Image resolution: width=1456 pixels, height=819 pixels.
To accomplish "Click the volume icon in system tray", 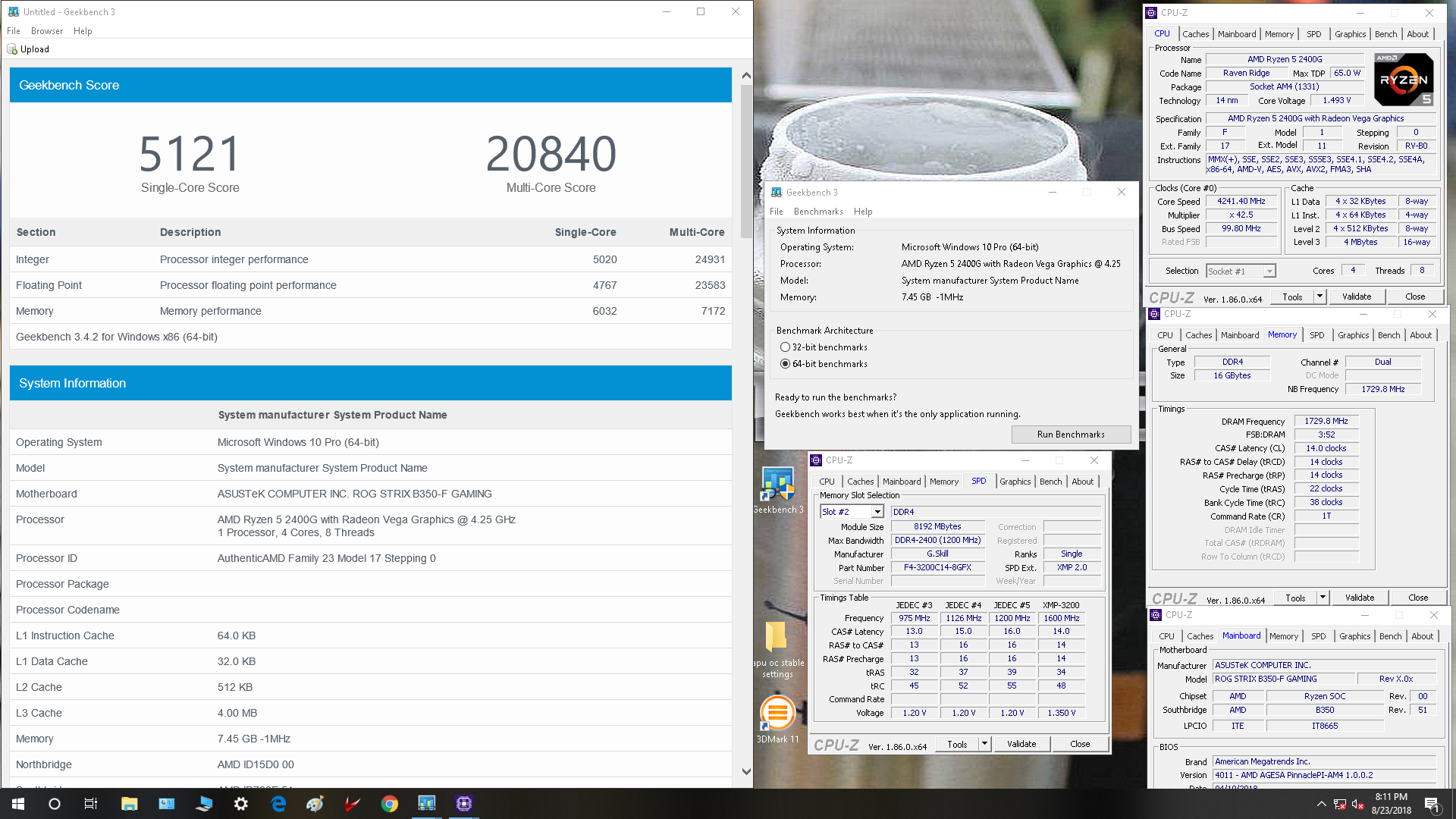I will click(1357, 804).
